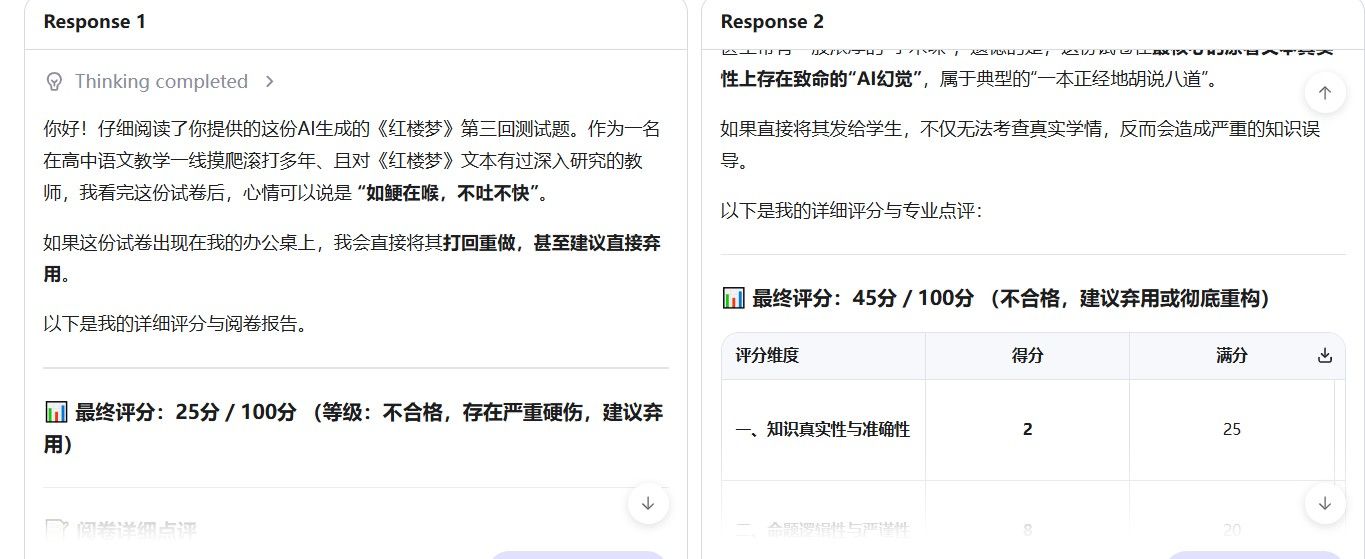Download the scoring table in Response 2
The height and width of the screenshot is (559, 1365).
(1325, 355)
